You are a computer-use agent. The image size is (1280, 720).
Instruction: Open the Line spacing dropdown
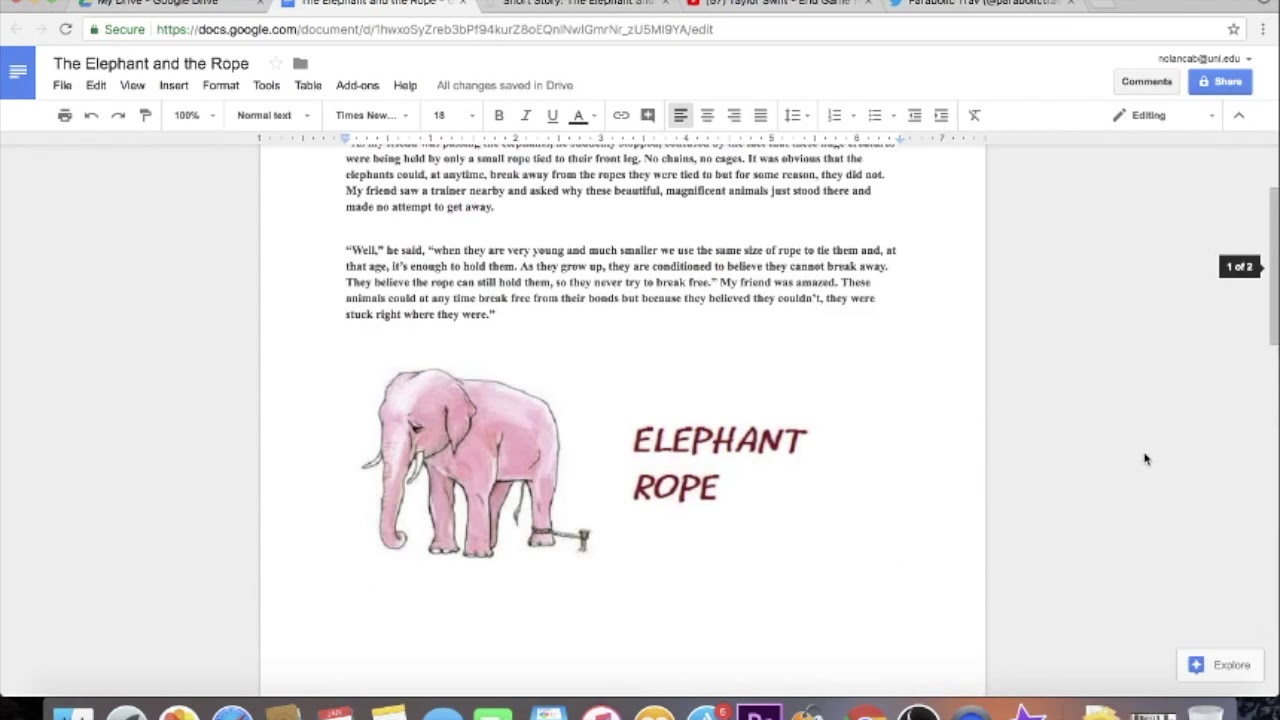click(x=797, y=115)
